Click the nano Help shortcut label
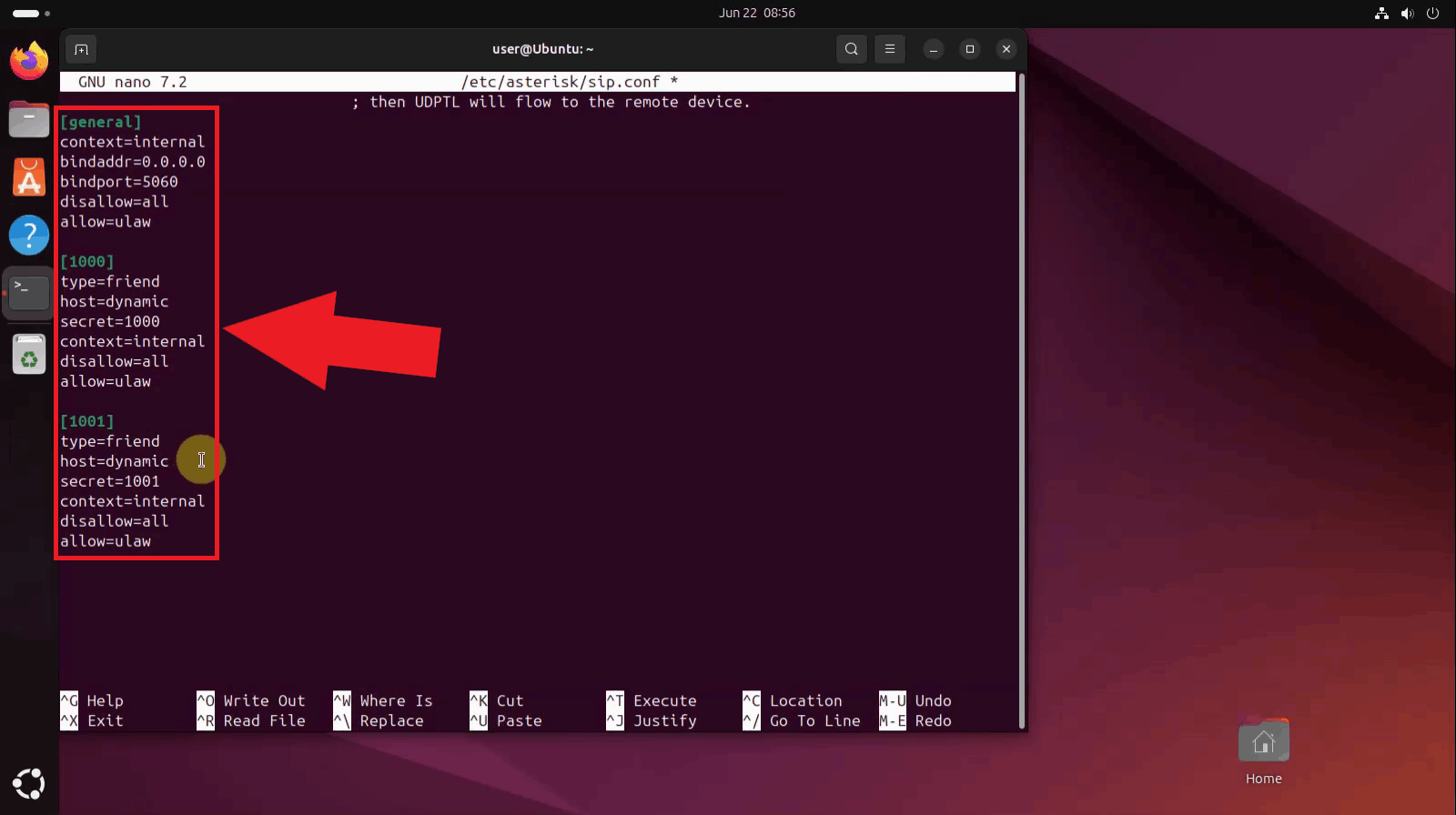1456x815 pixels. coord(105,700)
